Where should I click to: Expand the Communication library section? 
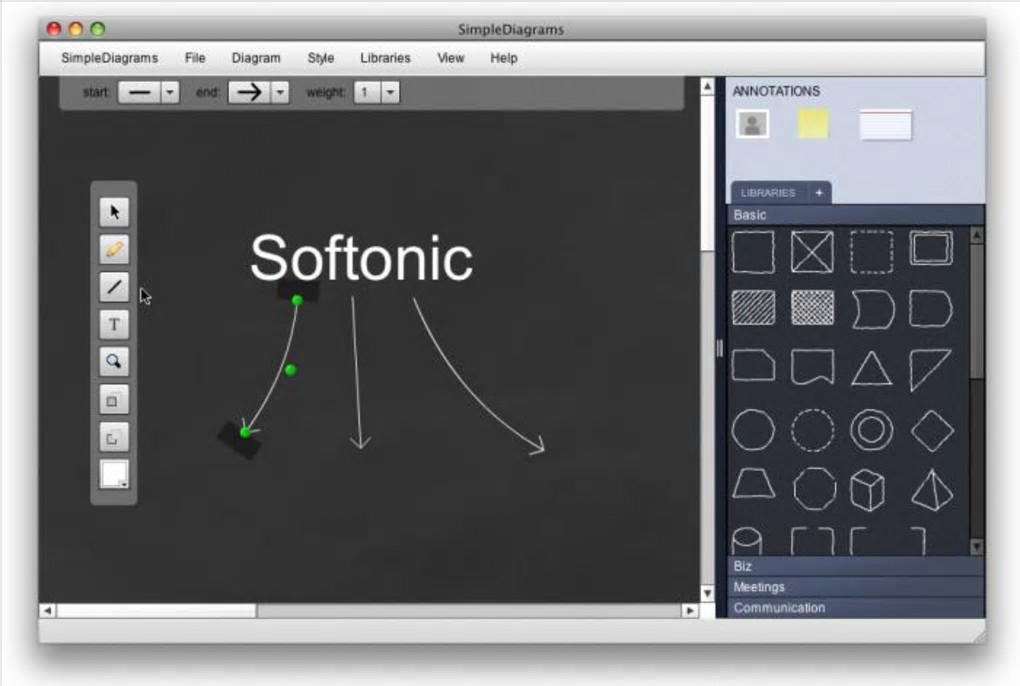pos(855,607)
